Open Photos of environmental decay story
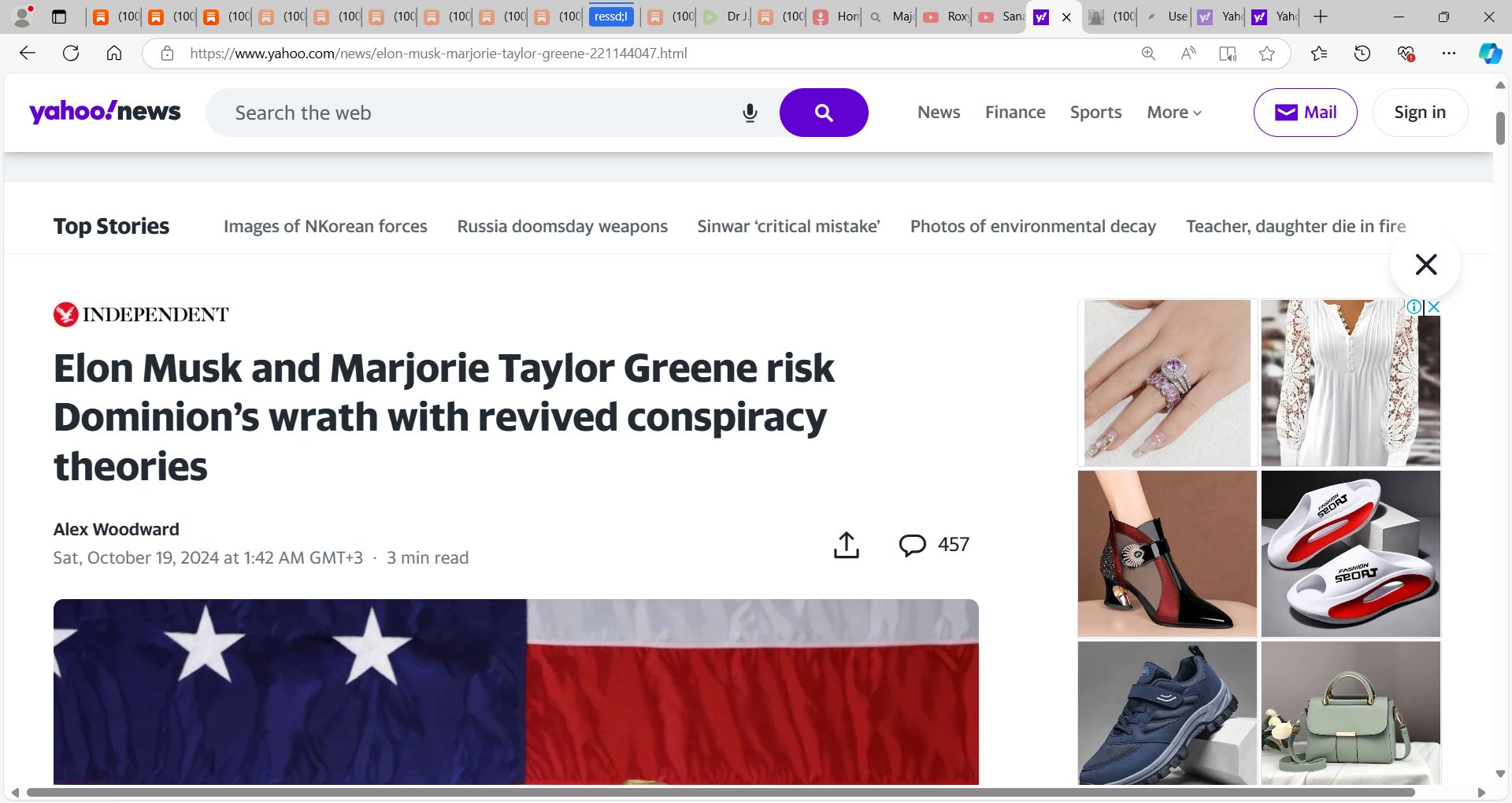Screen dimensions: 1512x803 (x=1033, y=227)
